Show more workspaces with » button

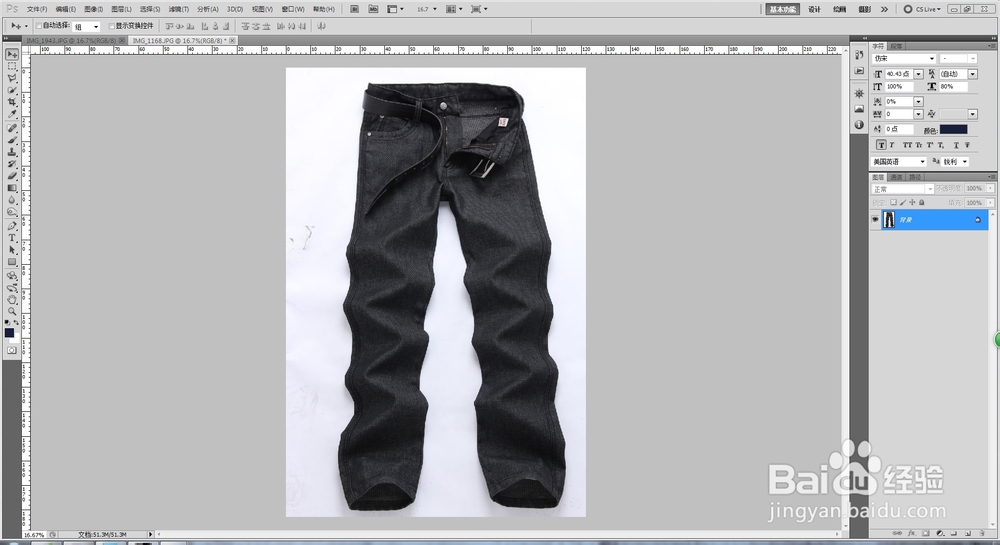tap(884, 9)
